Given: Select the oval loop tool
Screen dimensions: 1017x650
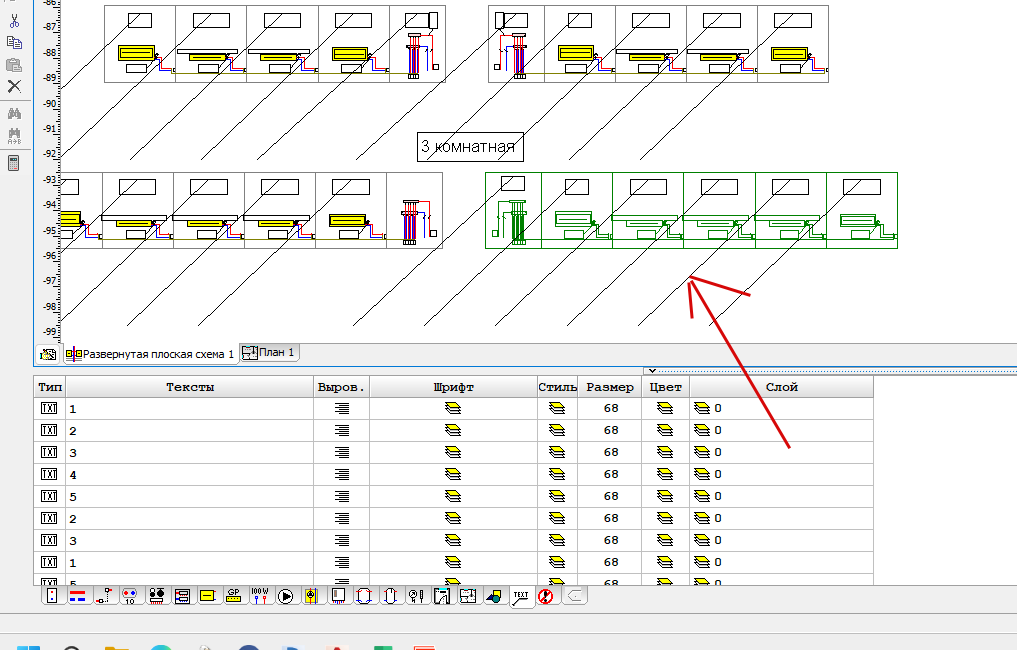Looking at the screenshot, I should pos(390,596).
